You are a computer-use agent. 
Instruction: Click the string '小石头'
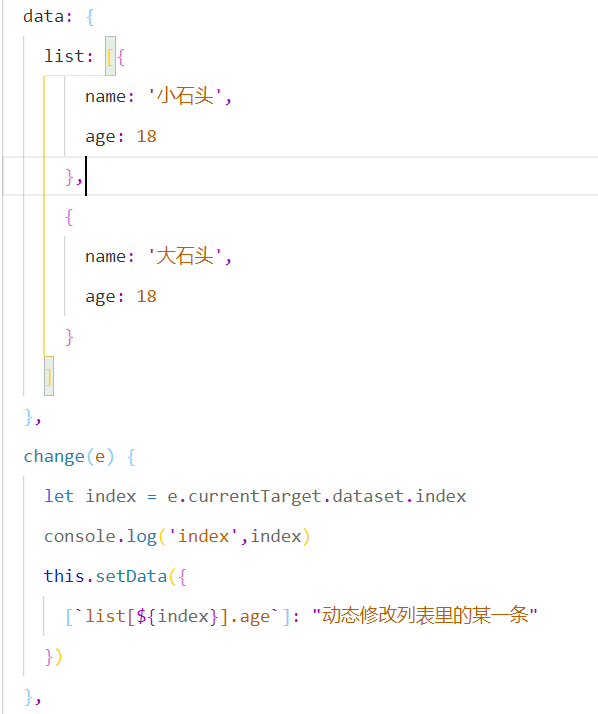[185, 97]
